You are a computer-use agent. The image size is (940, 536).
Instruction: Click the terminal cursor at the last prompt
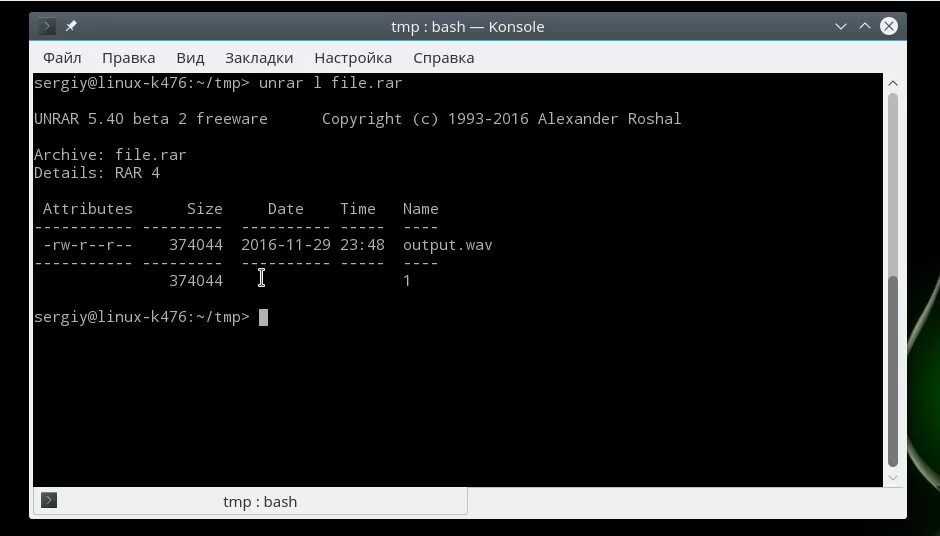(x=263, y=317)
